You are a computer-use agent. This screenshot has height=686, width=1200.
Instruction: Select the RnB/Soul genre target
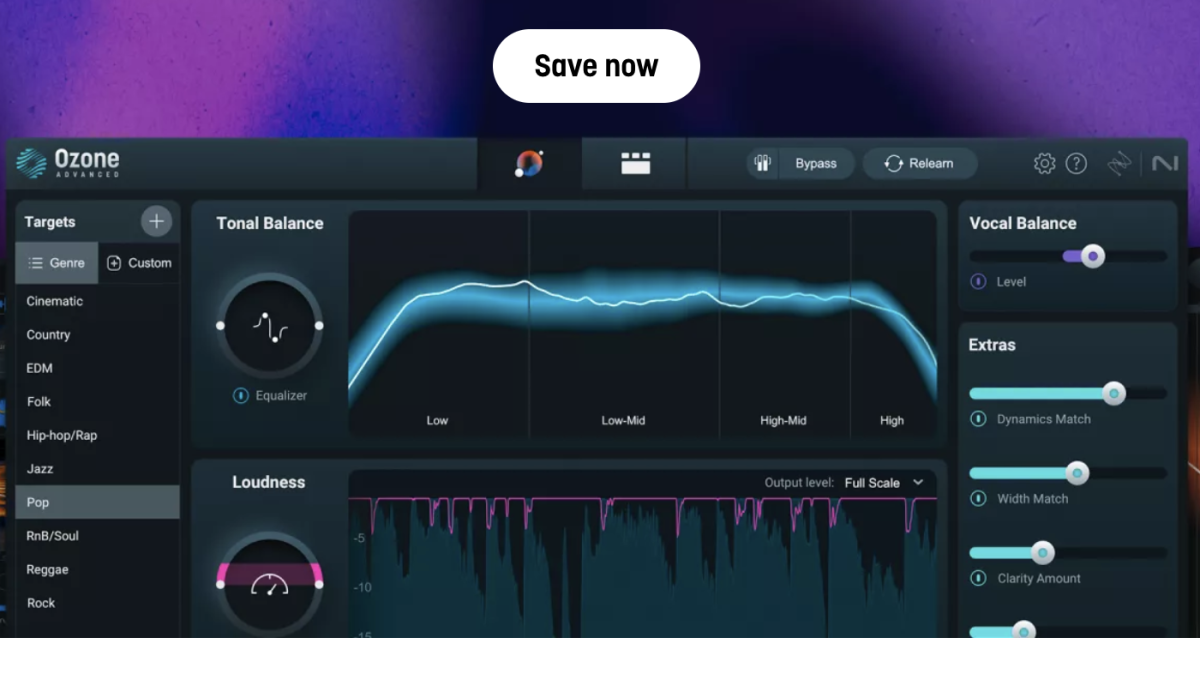pyautogui.click(x=98, y=536)
